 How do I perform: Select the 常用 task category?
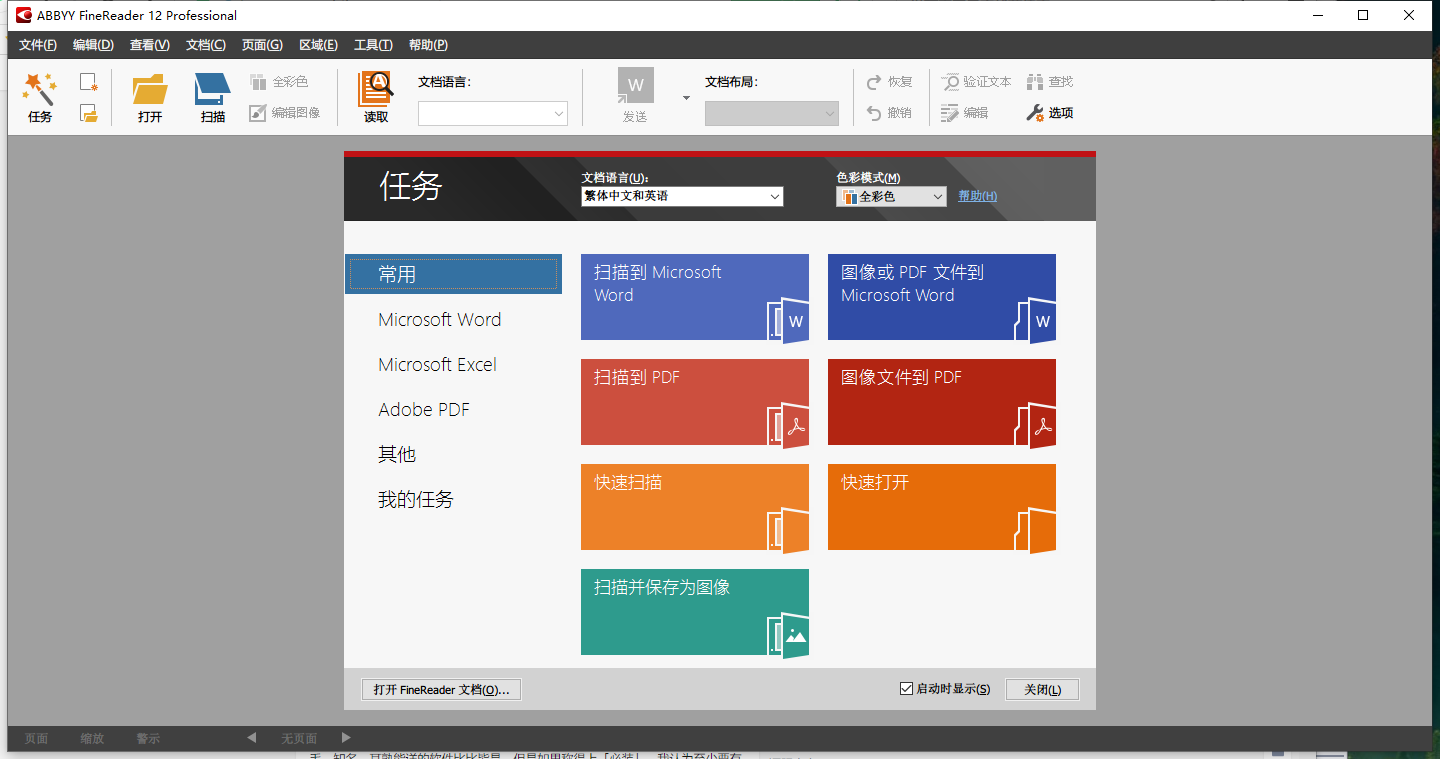click(x=454, y=274)
